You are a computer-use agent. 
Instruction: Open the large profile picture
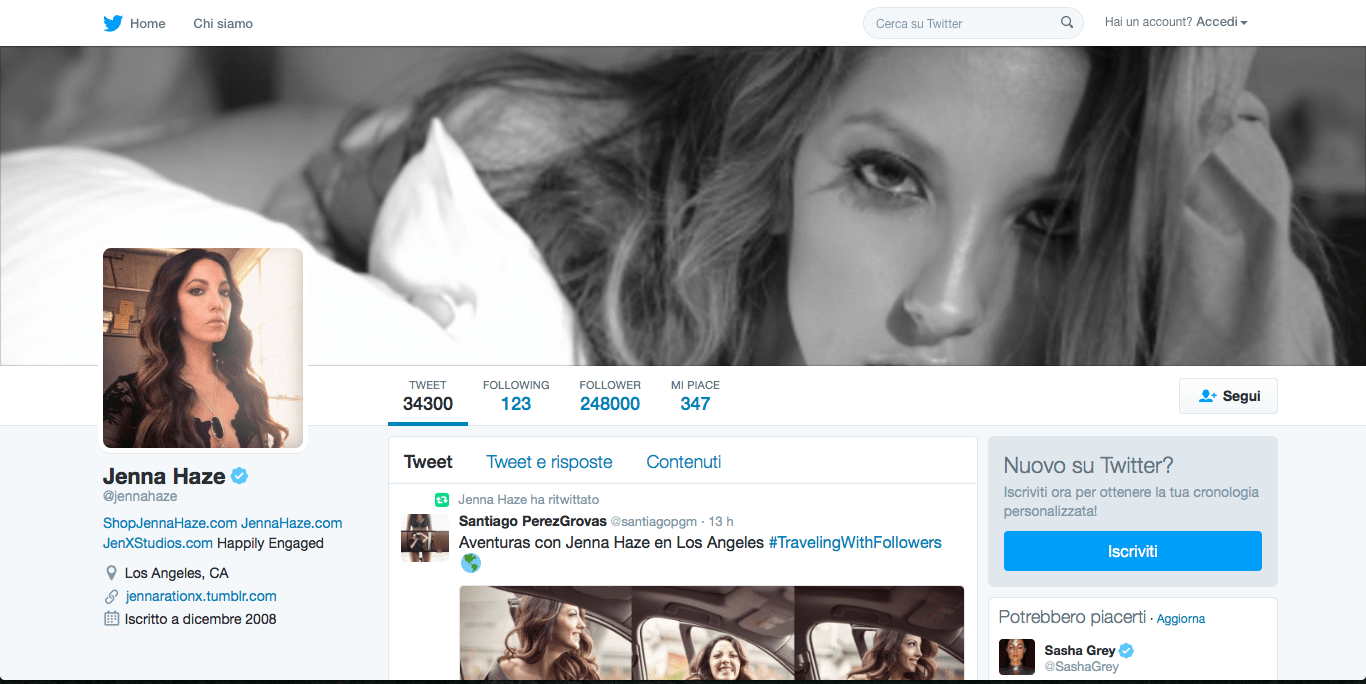[203, 348]
